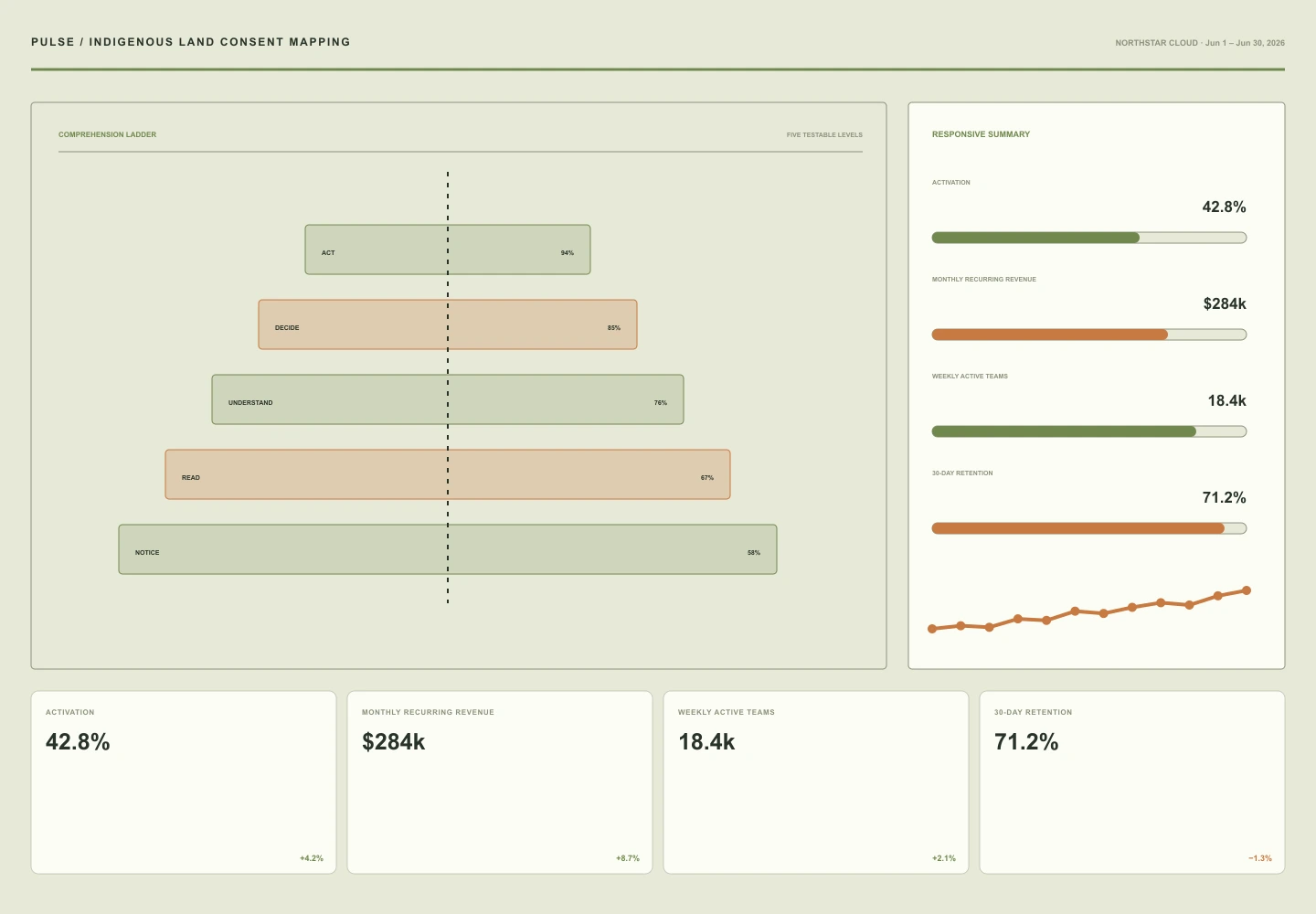Click the Northstar Cloud date range text

pos(1200,43)
